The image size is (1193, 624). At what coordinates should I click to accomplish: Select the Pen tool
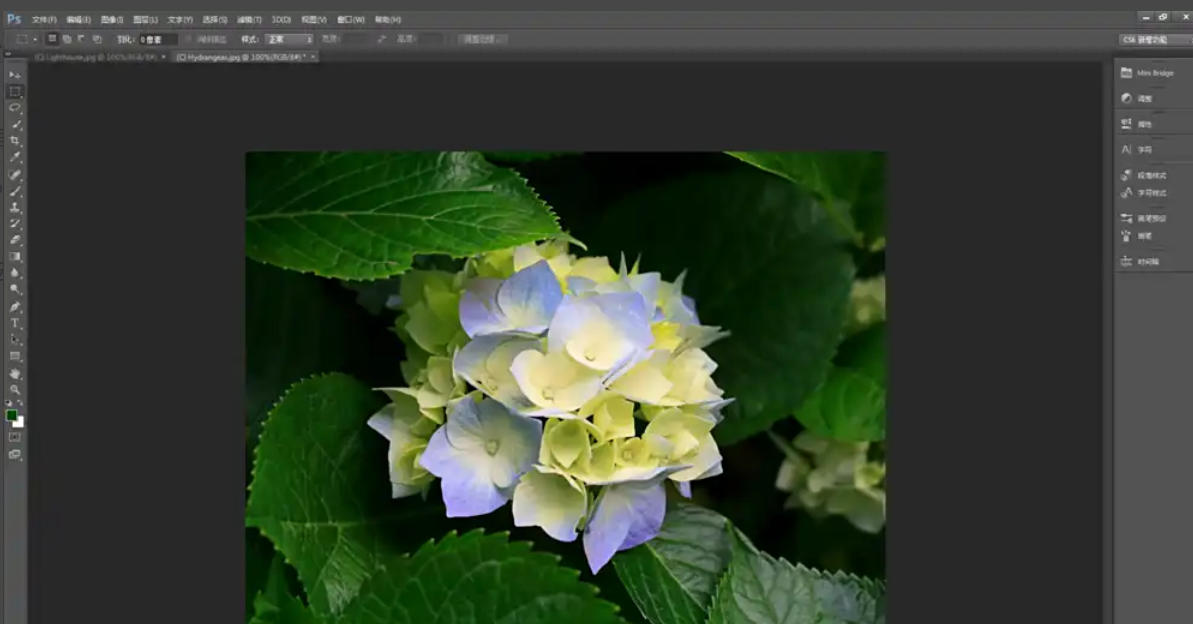pos(13,306)
